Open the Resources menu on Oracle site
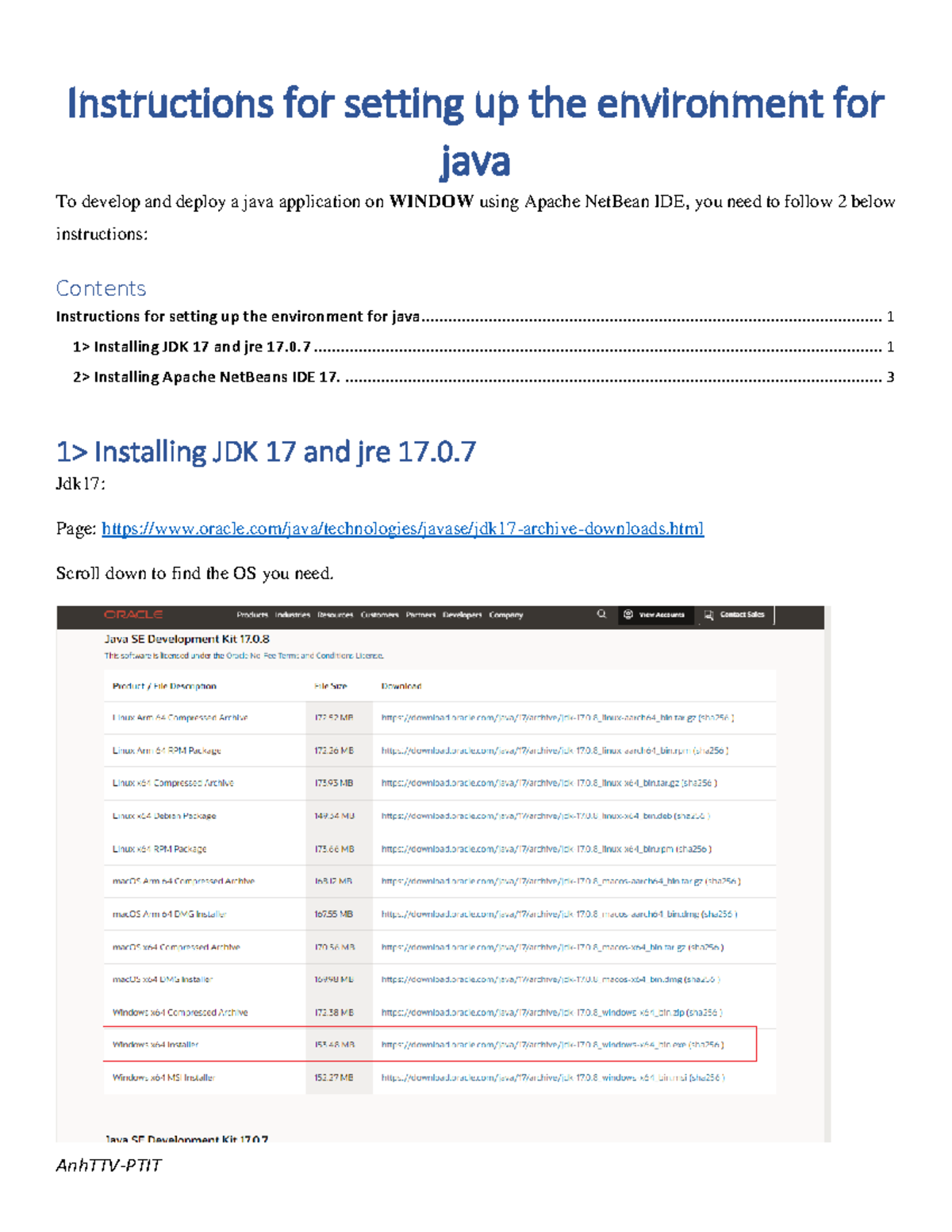The height and width of the screenshot is (1232, 952). click(336, 615)
